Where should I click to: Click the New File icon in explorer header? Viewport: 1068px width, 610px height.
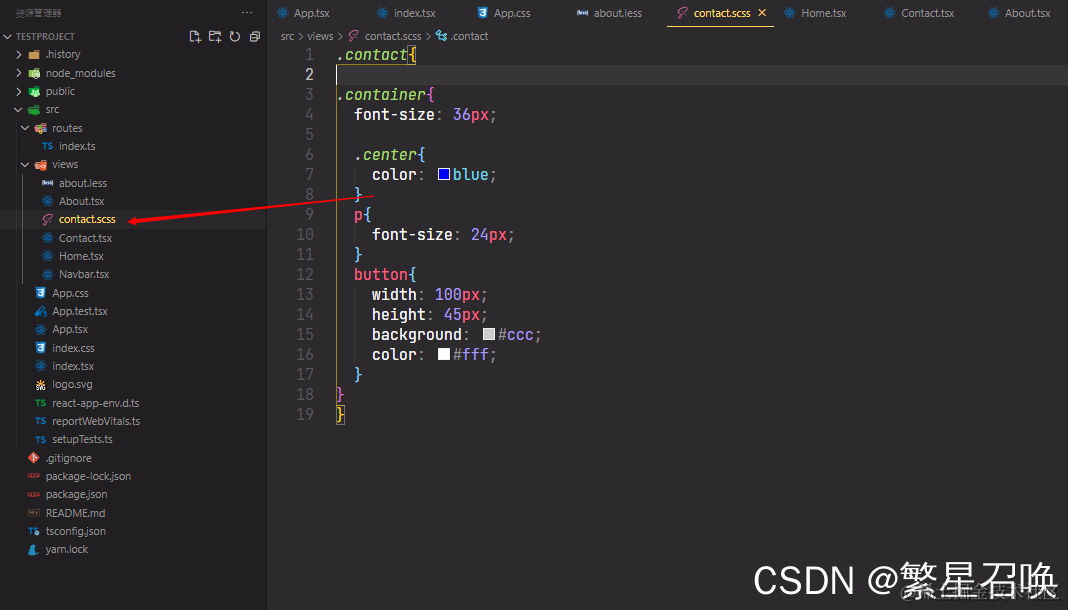[195, 37]
